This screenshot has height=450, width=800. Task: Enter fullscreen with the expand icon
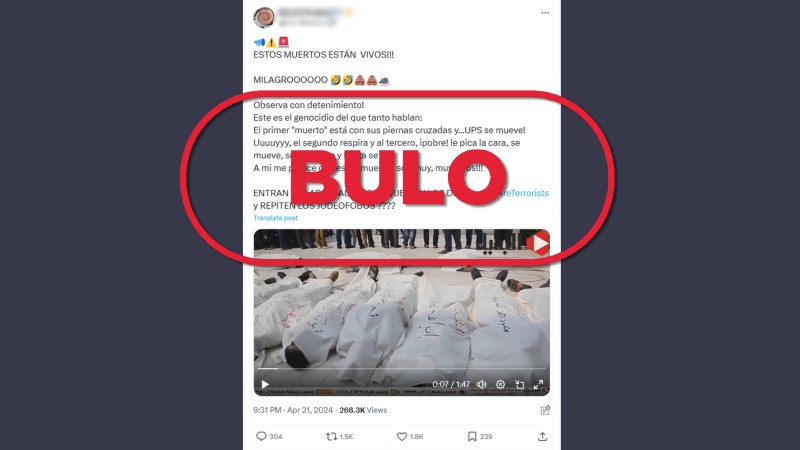[x=538, y=384]
